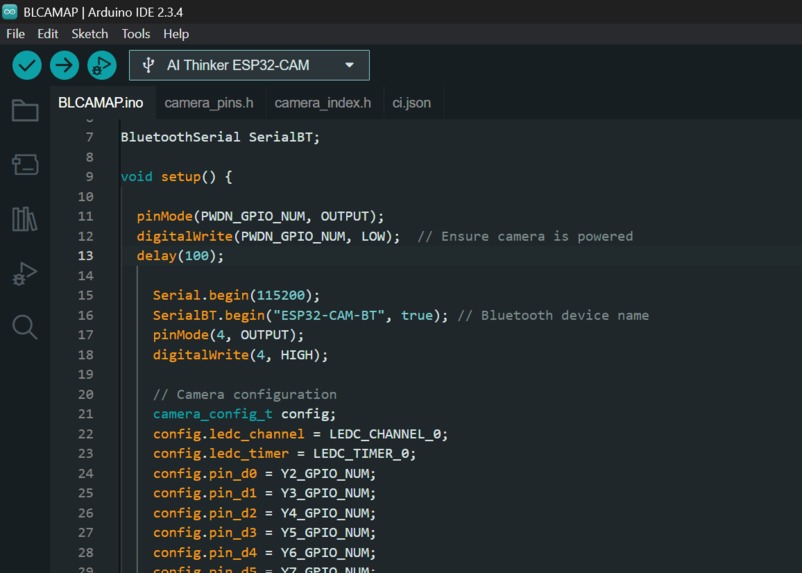
Task: Open the Search magnifier in sidebar
Action: coord(25,327)
